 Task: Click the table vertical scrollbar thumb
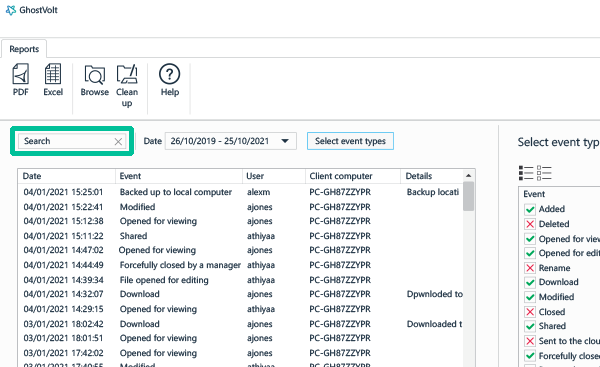pos(468,196)
